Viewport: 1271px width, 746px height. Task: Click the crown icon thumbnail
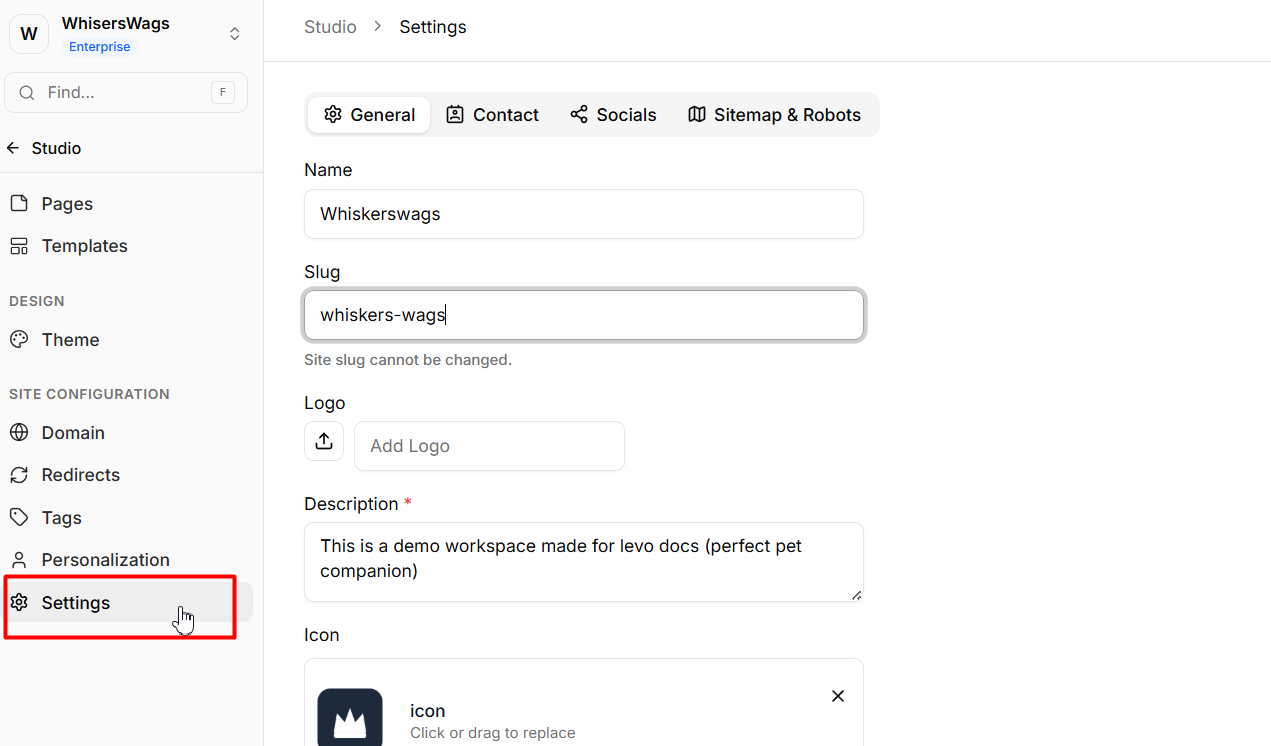coord(350,717)
